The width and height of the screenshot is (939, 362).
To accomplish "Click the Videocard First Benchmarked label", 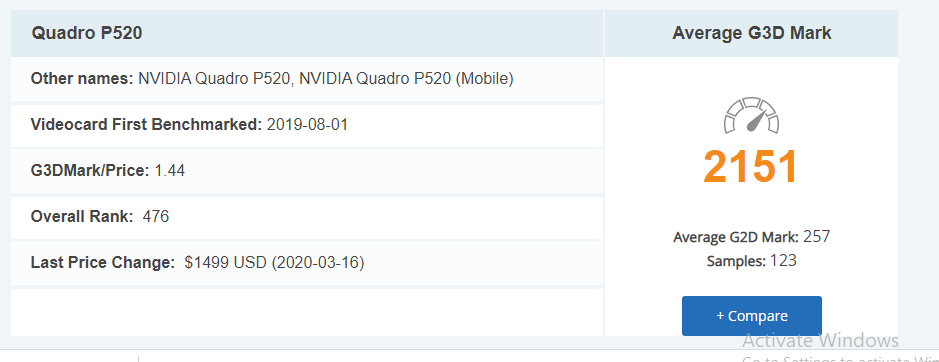I will click(x=147, y=125).
